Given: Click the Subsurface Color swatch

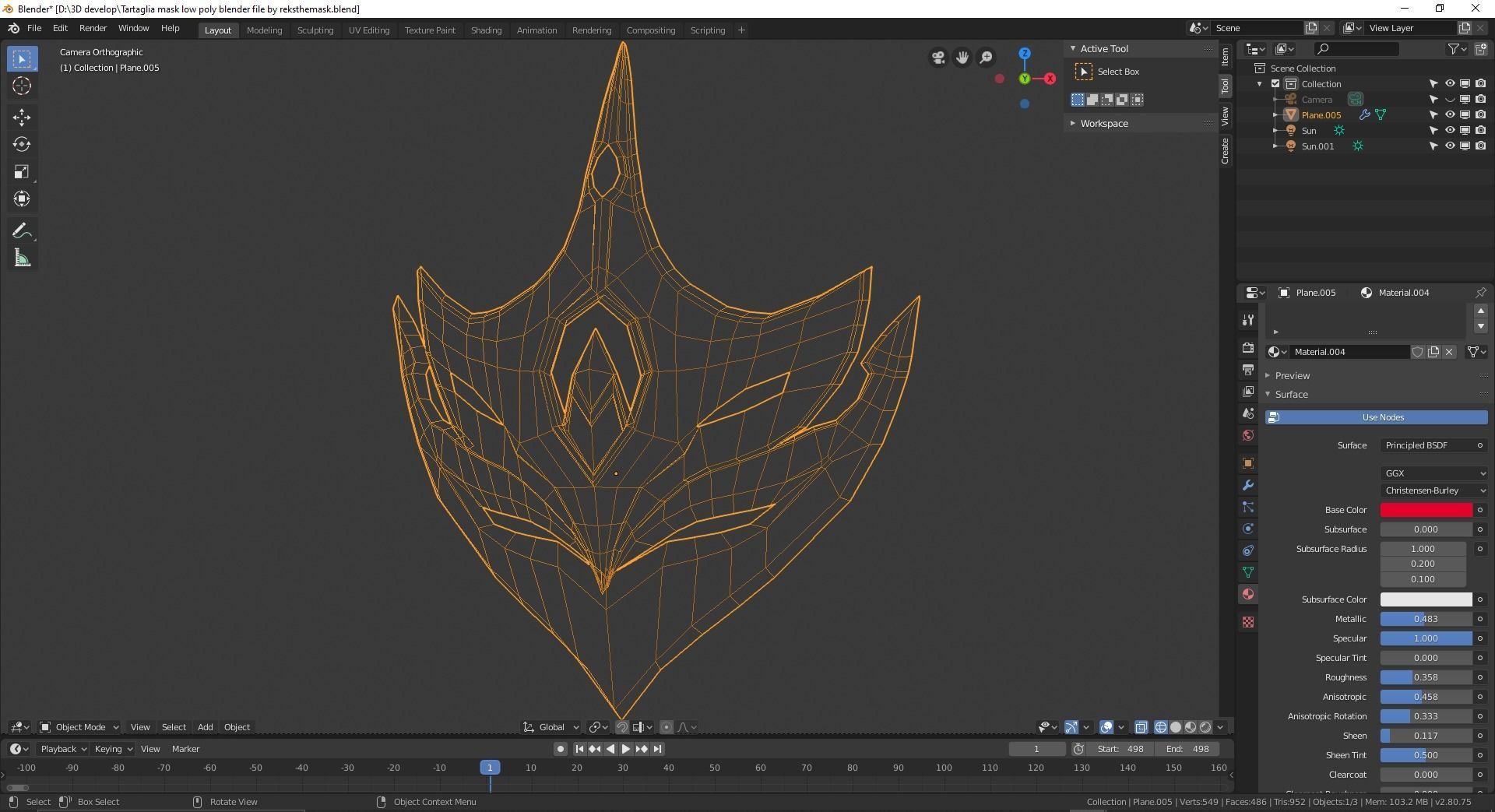Looking at the screenshot, I should pos(1426,599).
